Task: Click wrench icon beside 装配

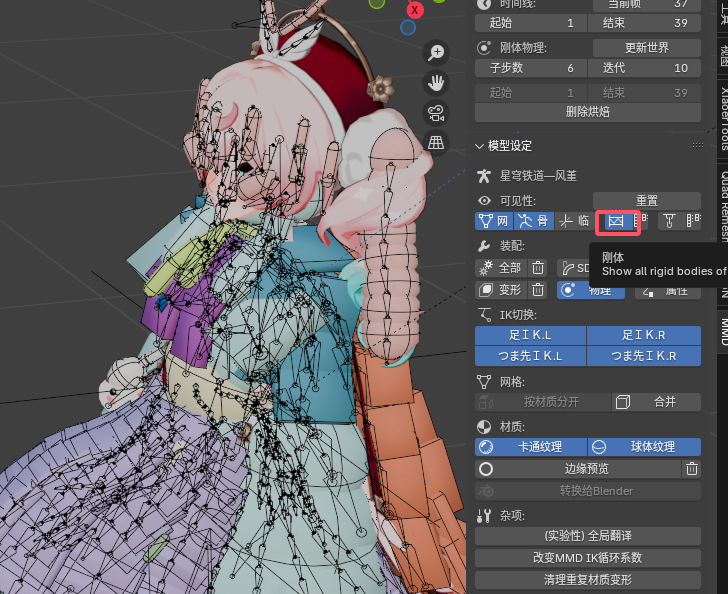Action: point(484,246)
